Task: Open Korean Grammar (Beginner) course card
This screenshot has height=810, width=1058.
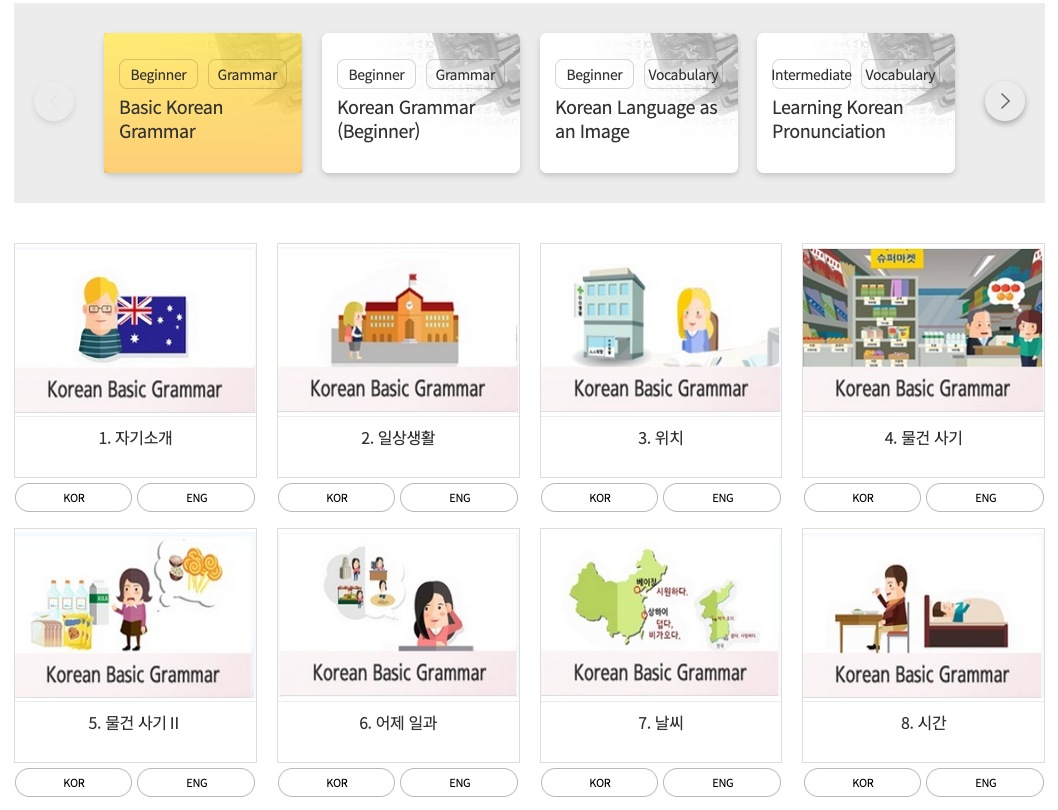Action: pos(420,104)
